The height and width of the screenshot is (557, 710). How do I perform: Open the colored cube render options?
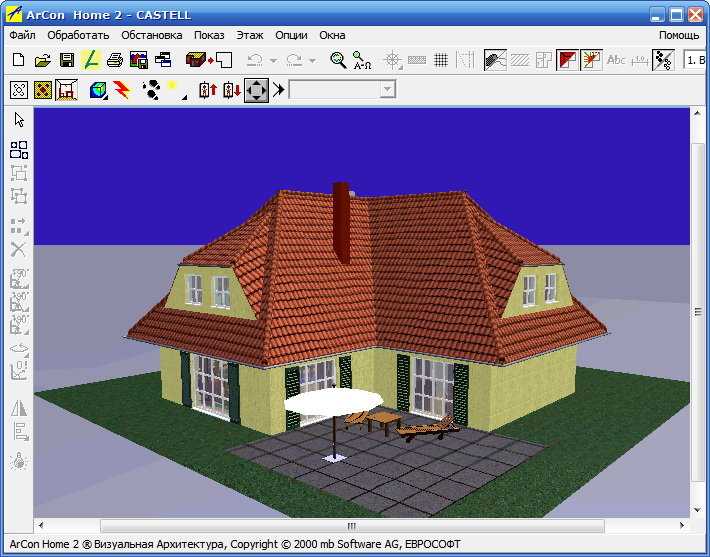pyautogui.click(x=98, y=90)
